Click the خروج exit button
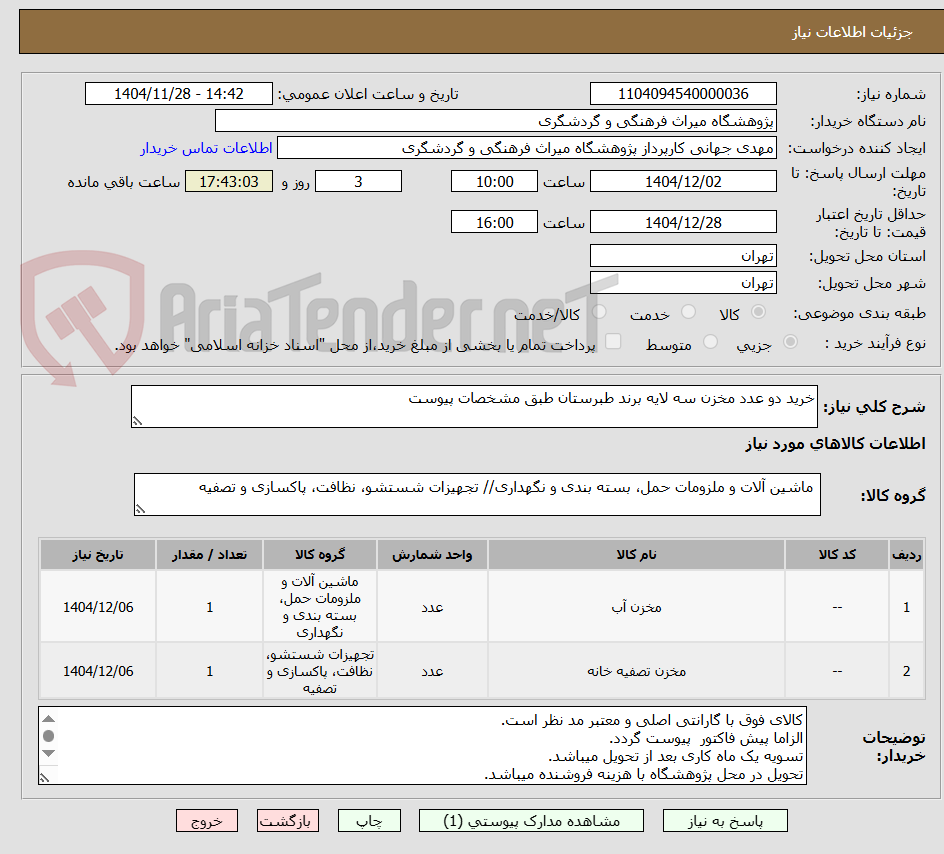This screenshot has height=854, width=944. pos(206,821)
